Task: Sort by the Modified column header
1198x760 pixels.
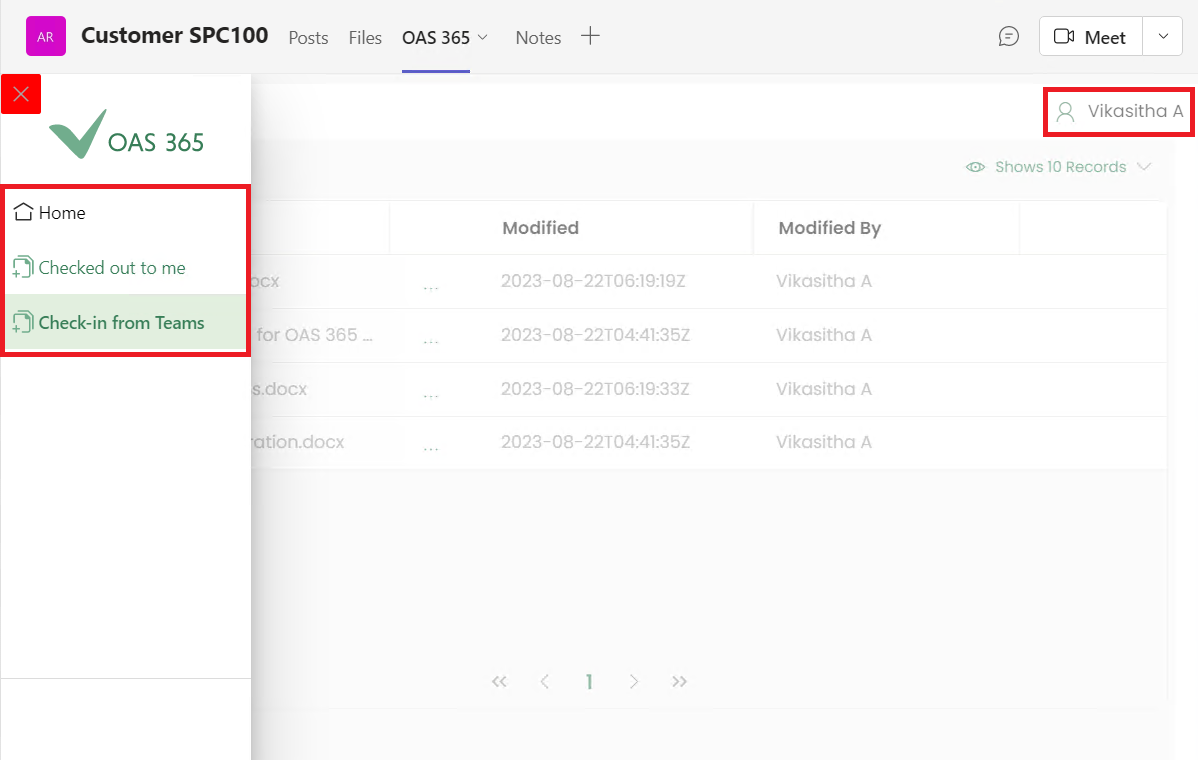Action: pos(540,228)
